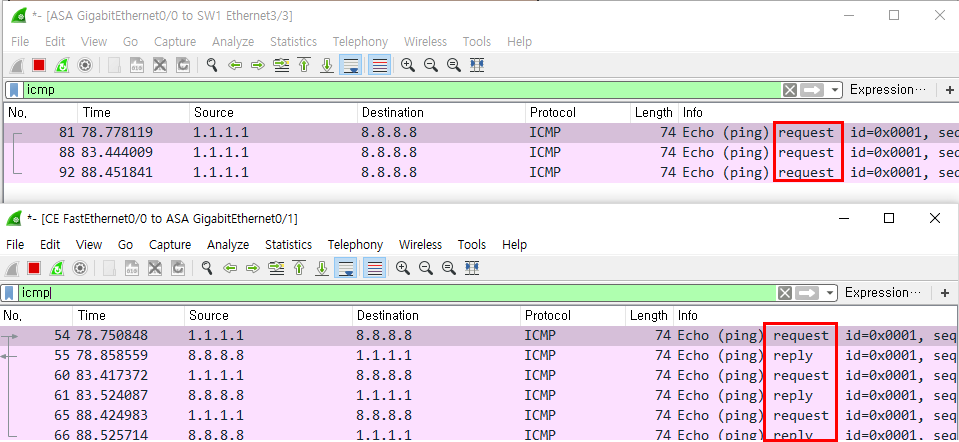959x442 pixels.
Task: Zoom out text in ASA-to-SW1 window
Action: pyautogui.click(x=431, y=65)
